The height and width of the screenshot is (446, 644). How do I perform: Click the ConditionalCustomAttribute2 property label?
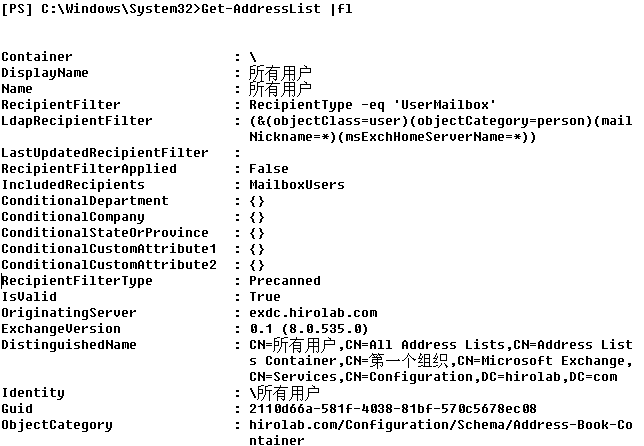click(x=109, y=265)
